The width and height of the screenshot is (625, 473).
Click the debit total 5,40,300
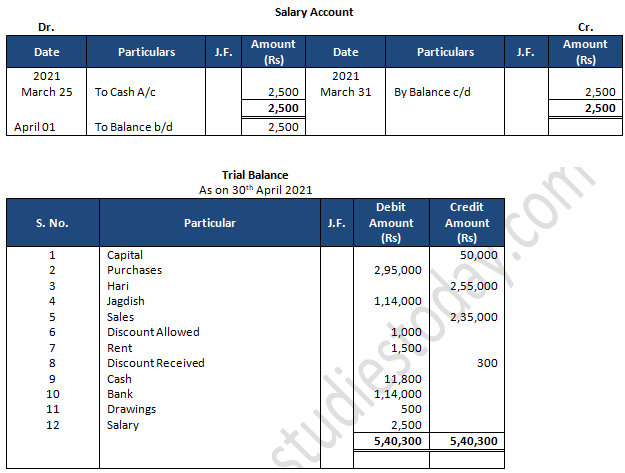pos(398,442)
